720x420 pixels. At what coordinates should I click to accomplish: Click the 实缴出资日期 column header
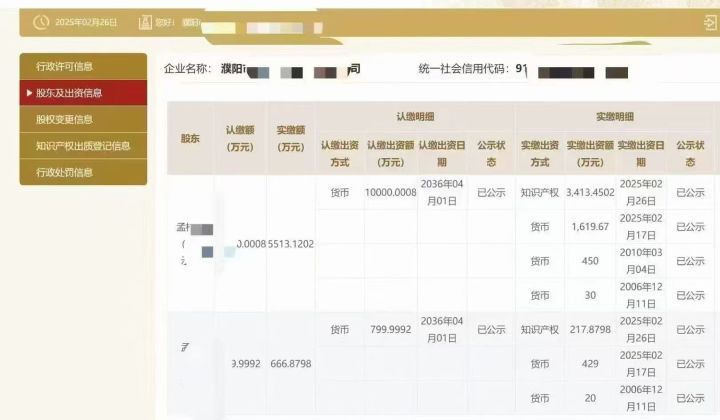pyautogui.click(x=641, y=153)
